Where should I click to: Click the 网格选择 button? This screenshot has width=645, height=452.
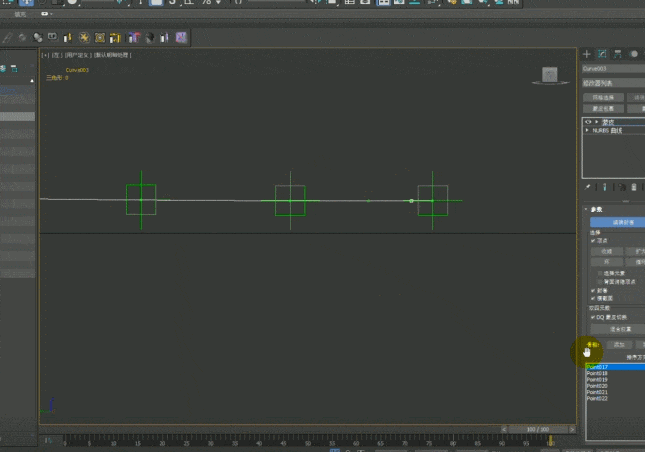603,97
